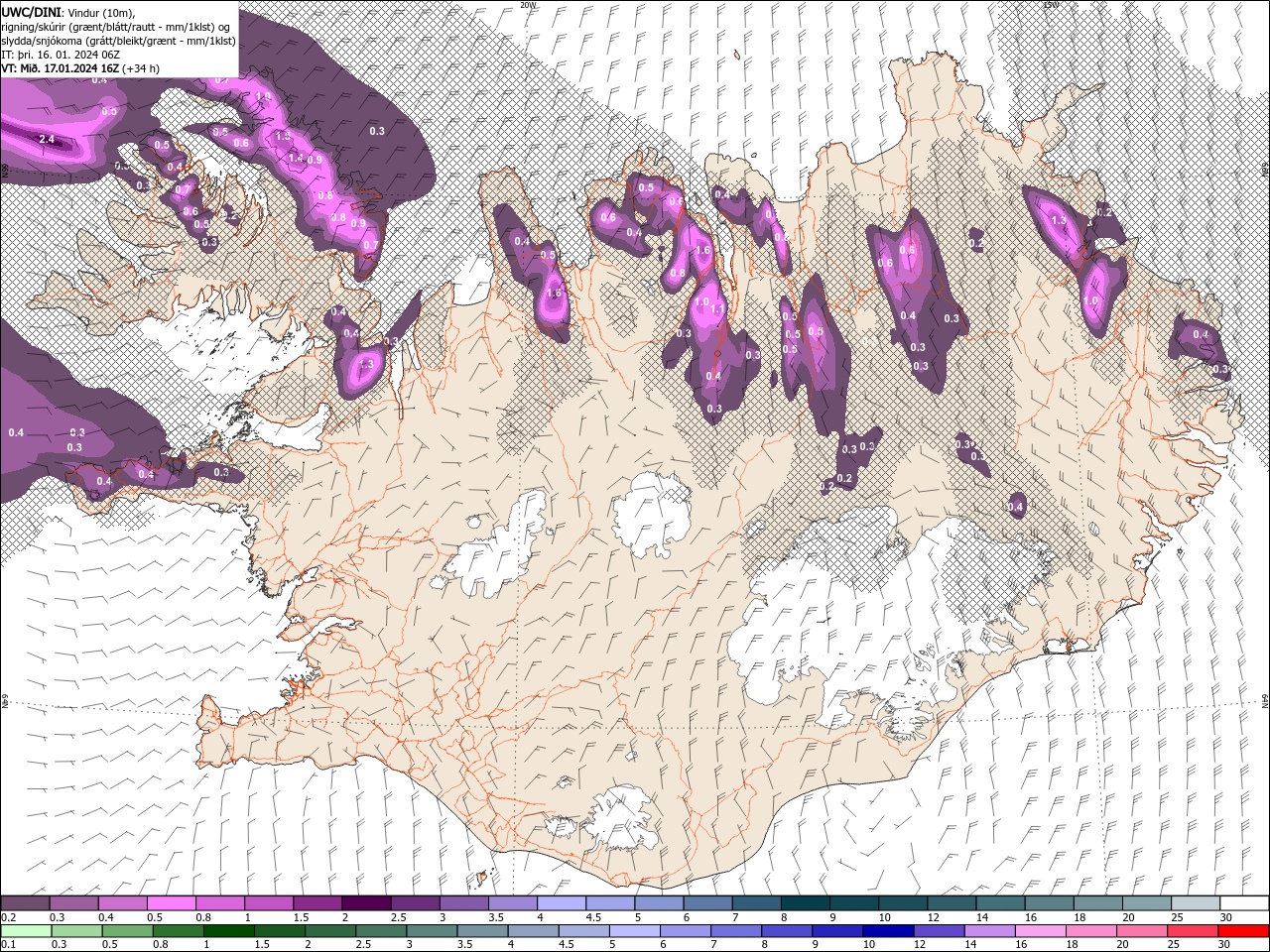Image resolution: width=1270 pixels, height=952 pixels.
Task: Click bottom legend row swatch labeled 7
Action: [736, 930]
